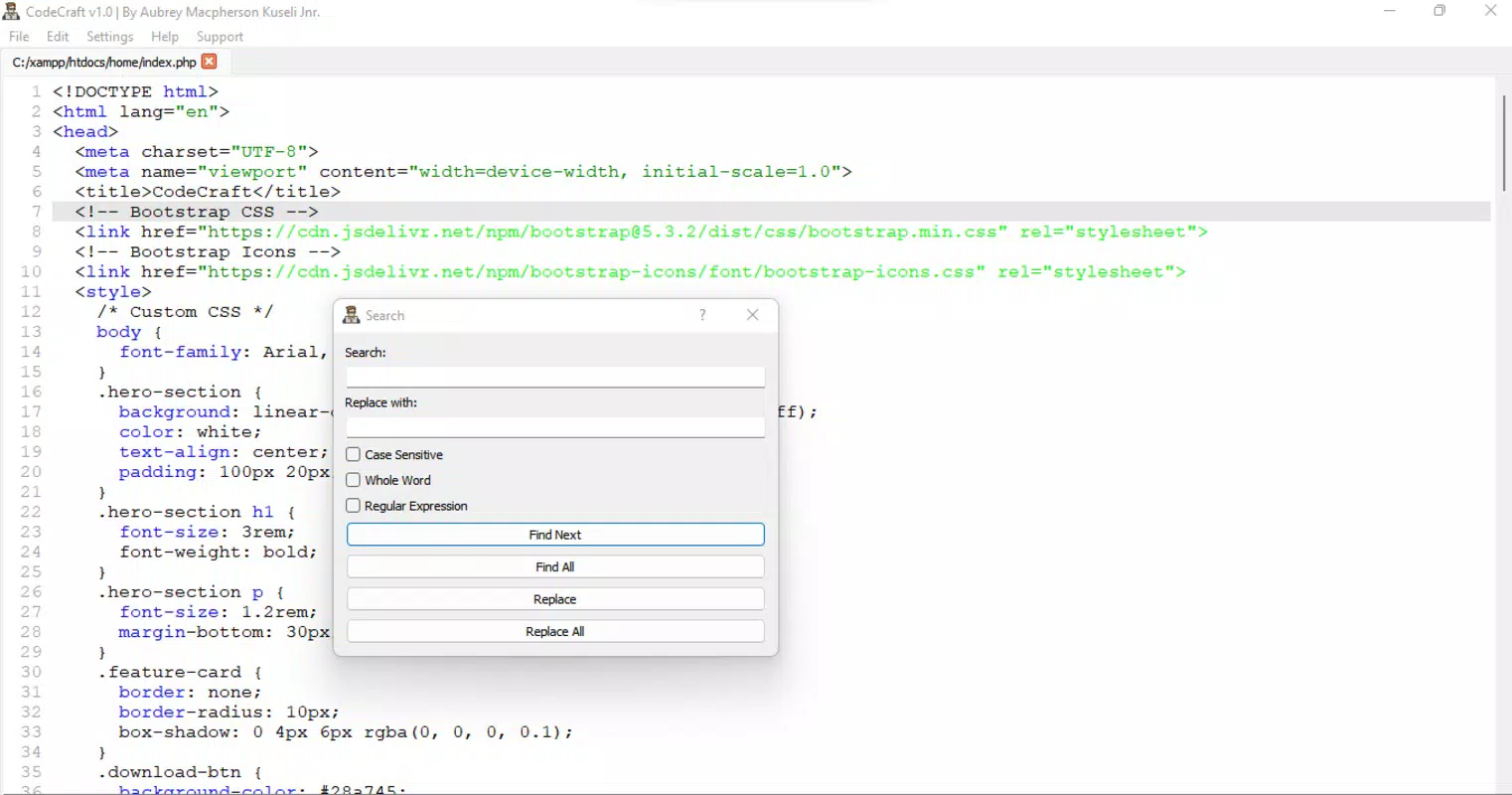1512x795 pixels.
Task: Click the bootstrap.min.css link href line
Action: (x=642, y=232)
